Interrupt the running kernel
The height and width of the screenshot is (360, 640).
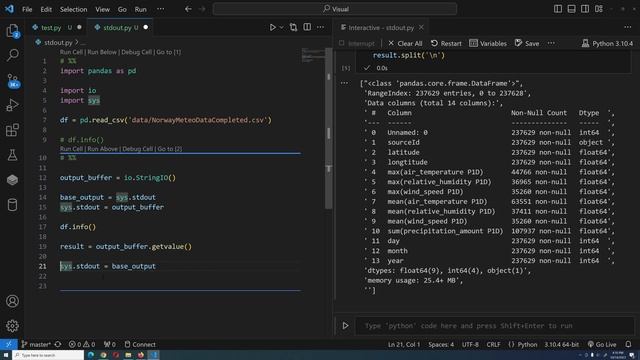pos(356,43)
